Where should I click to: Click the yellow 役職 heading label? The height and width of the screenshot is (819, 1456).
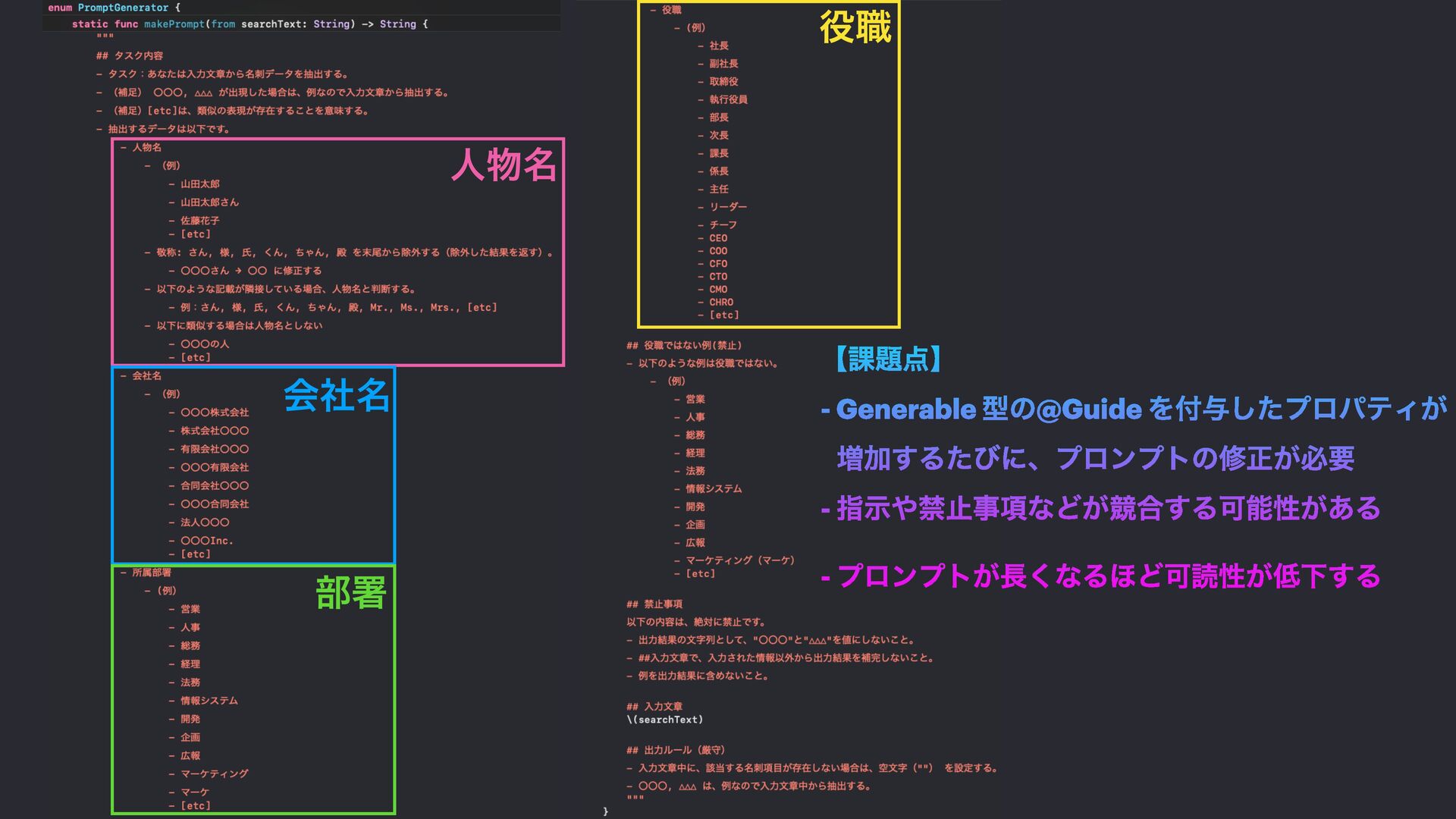[x=855, y=28]
